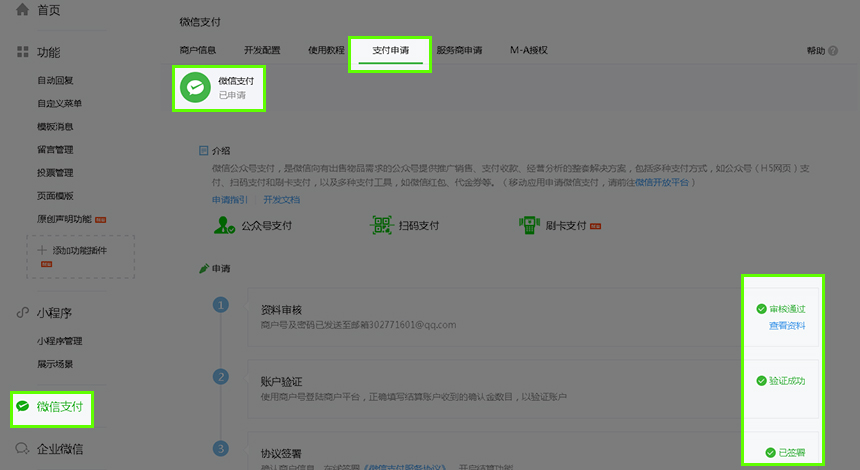
Task: Open 自动回复 in the sidebar
Action: pos(55,81)
